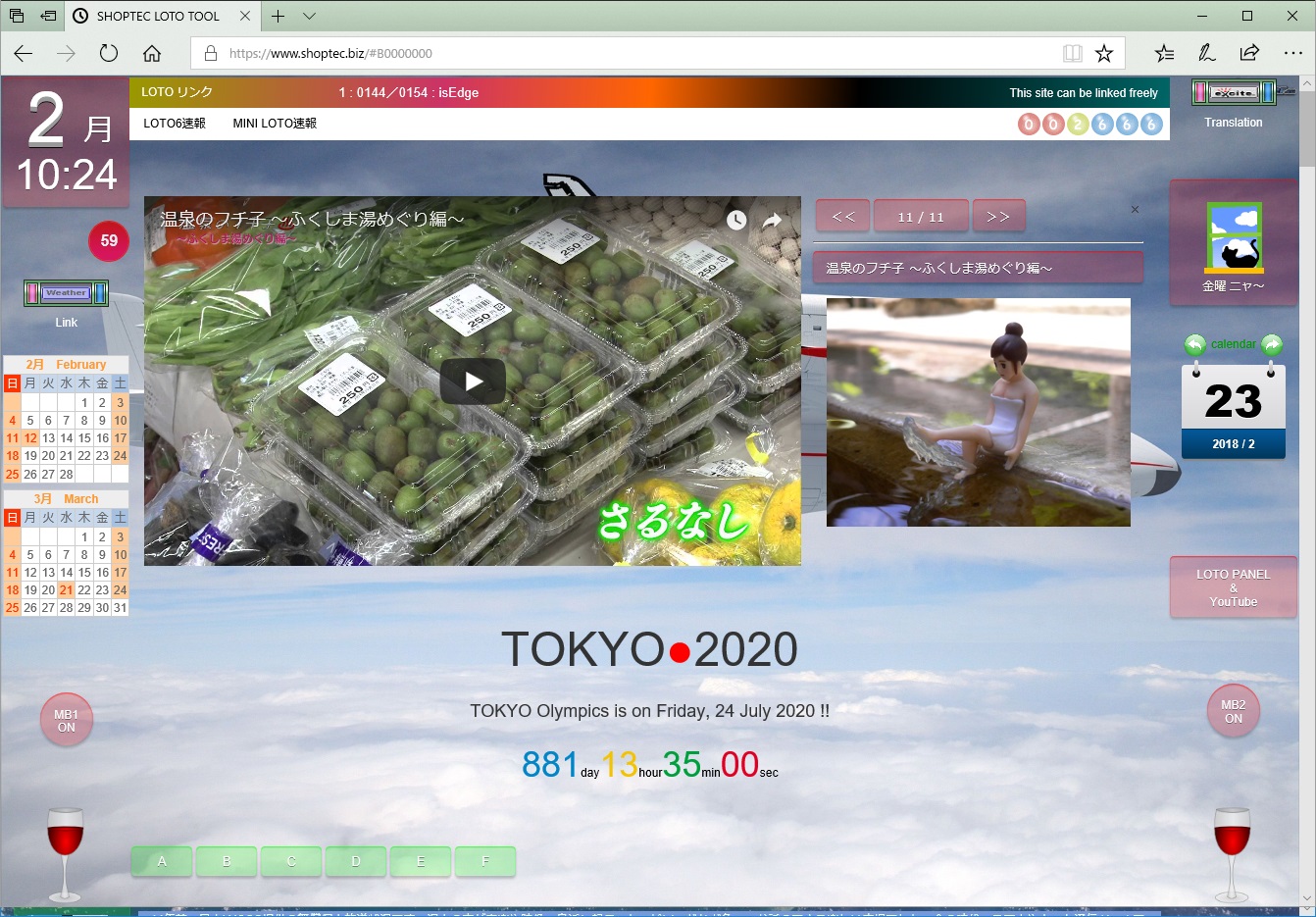Viewport: 1316px width, 917px height.
Task: Click 'This site can be linked freely'
Action: pos(1084,93)
